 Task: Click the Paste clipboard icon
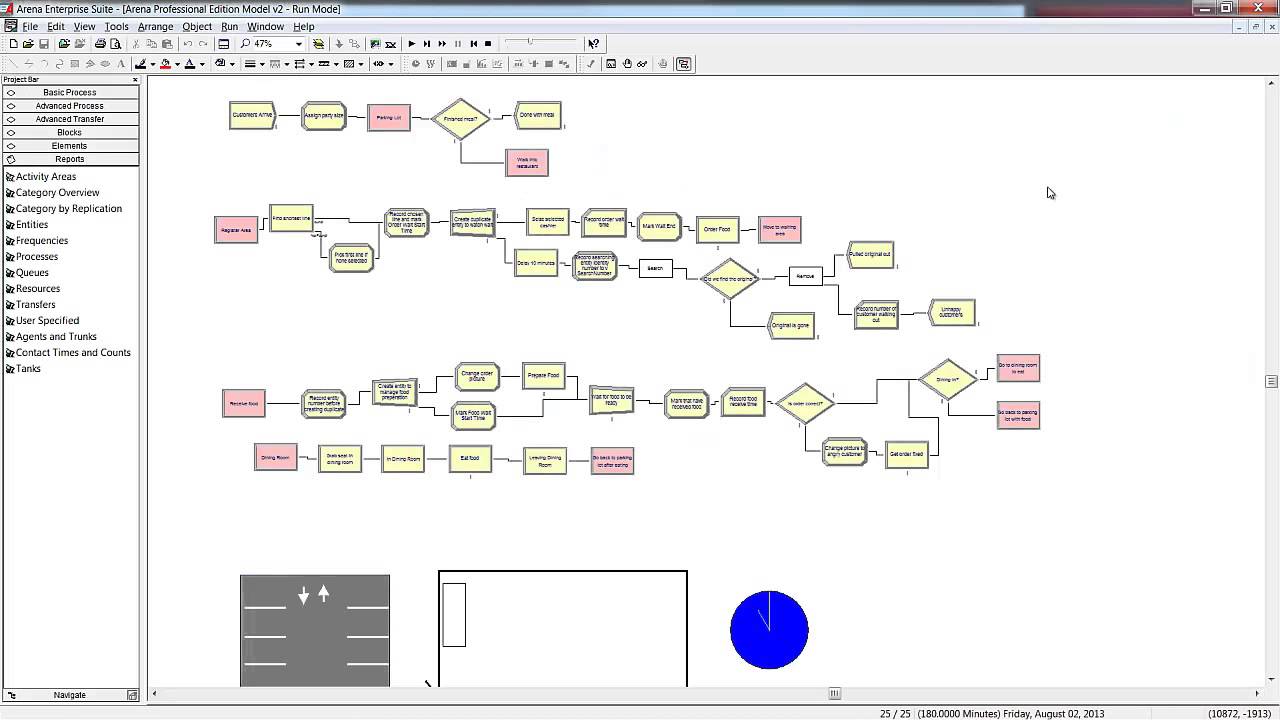click(167, 44)
